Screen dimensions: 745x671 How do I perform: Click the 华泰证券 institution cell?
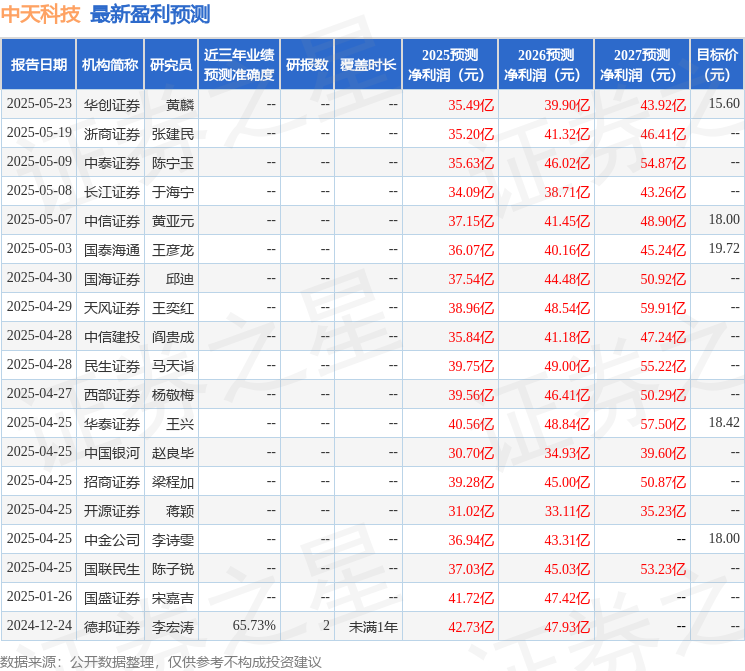click(x=112, y=424)
